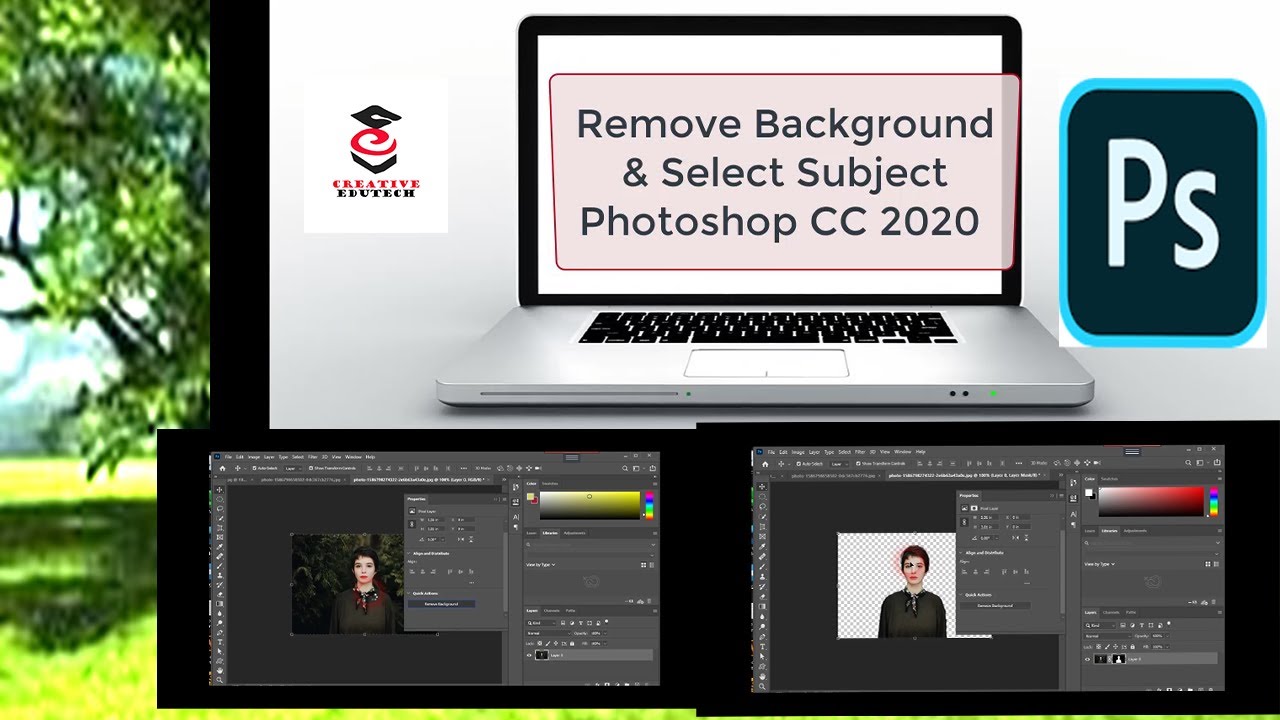The height and width of the screenshot is (720, 1280).
Task: Click link proportions icon in right Properties panel
Action: click(964, 522)
